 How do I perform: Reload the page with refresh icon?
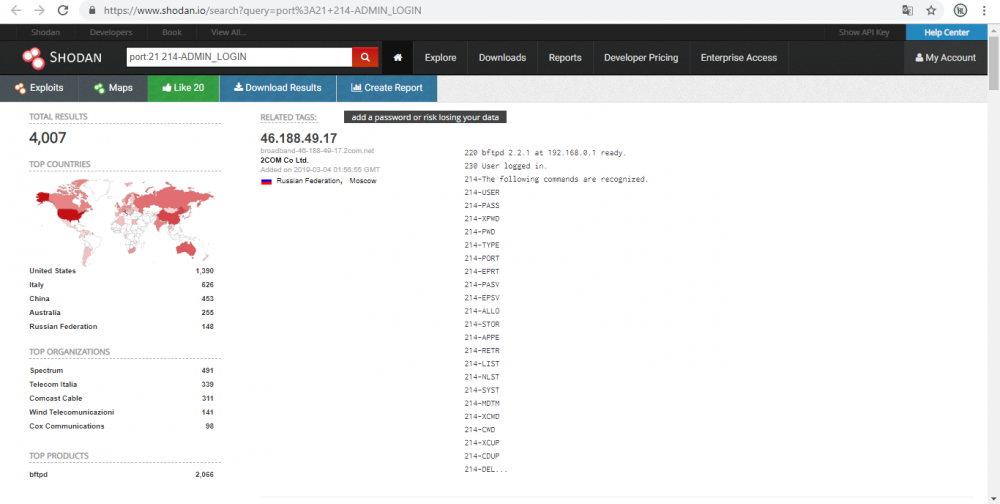pyautogui.click(x=62, y=10)
